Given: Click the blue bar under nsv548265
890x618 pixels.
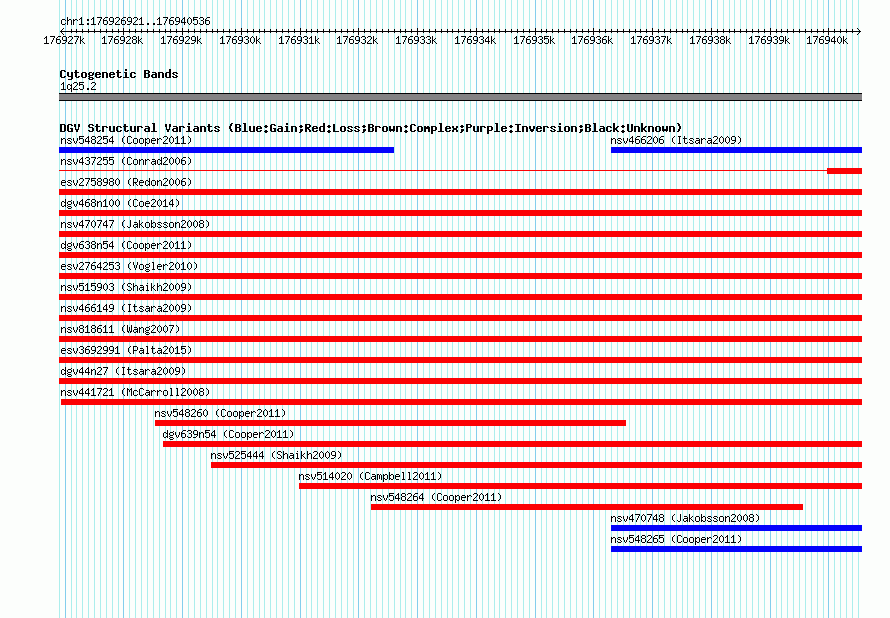Looking at the screenshot, I should point(736,549).
